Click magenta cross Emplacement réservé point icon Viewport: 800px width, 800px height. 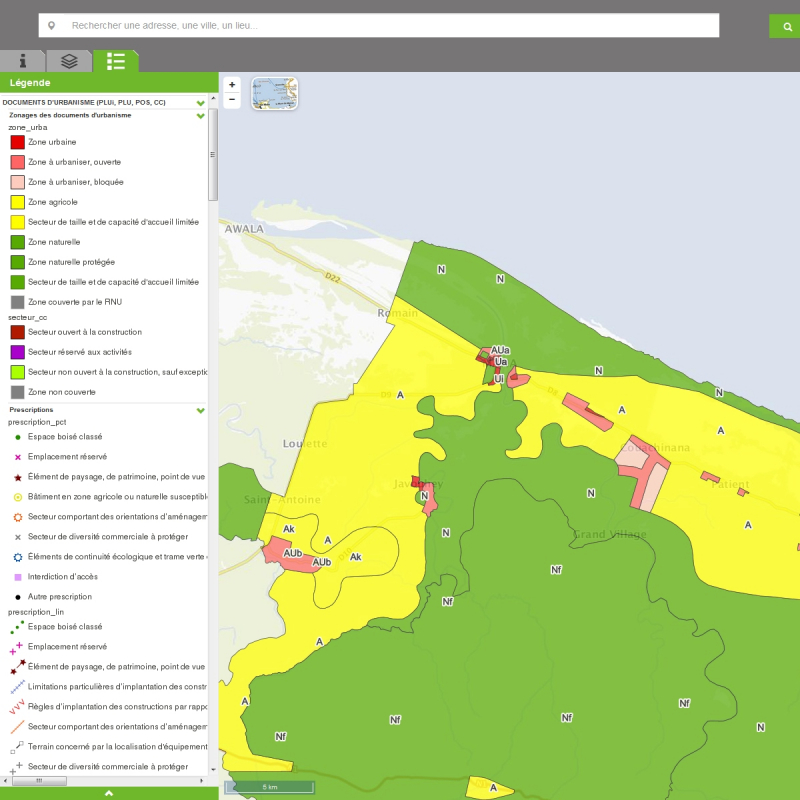click(x=18, y=457)
